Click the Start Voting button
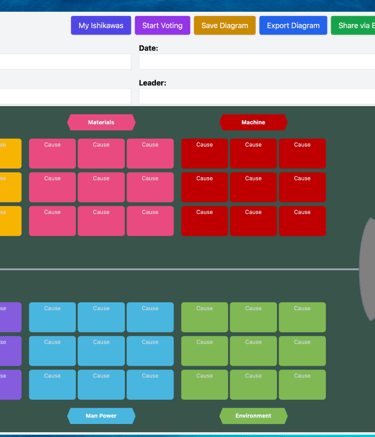 [x=162, y=25]
